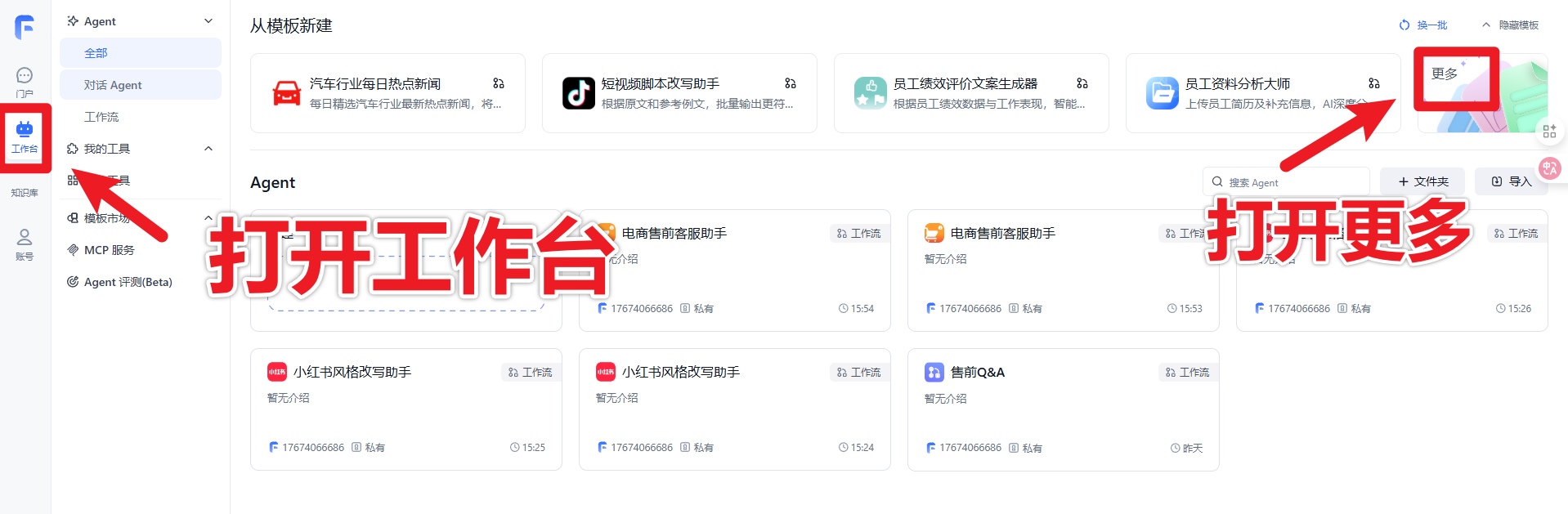Click the 文件夹 new folder button
The height and width of the screenshot is (514, 1568).
click(x=1422, y=181)
